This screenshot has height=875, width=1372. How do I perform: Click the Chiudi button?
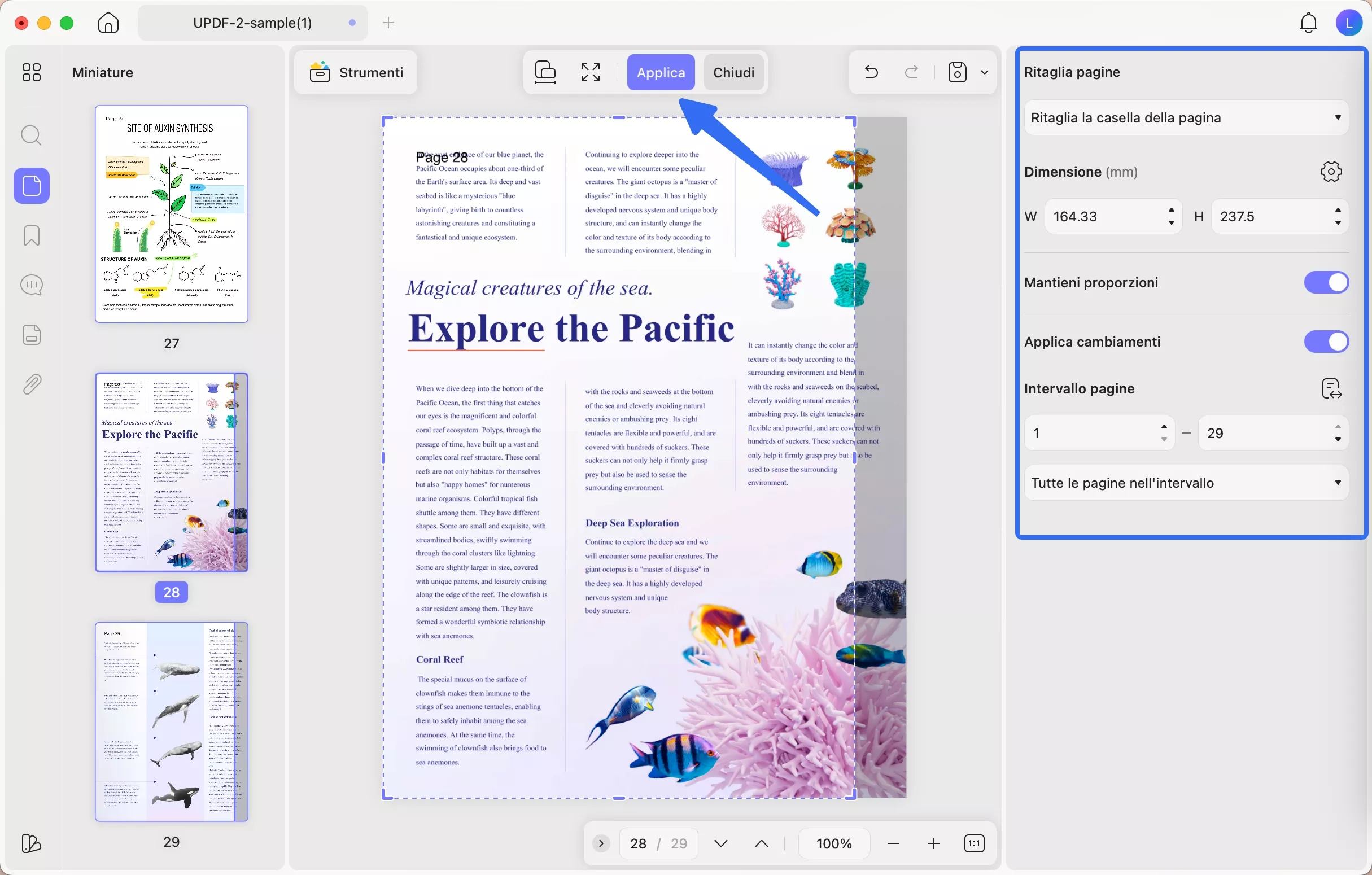(733, 72)
